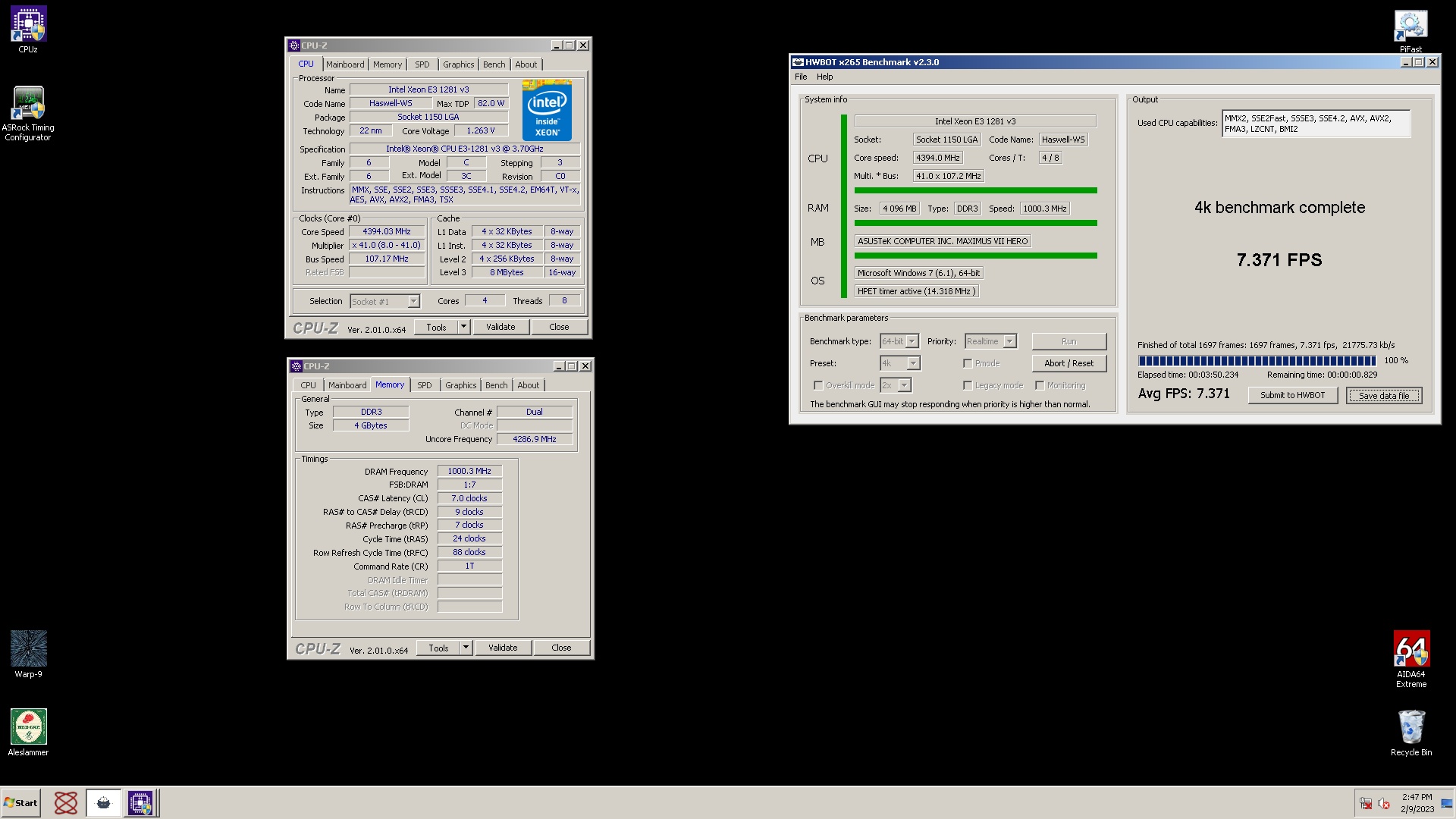
Task: Click the benchmark progress bar
Action: 1257,361
